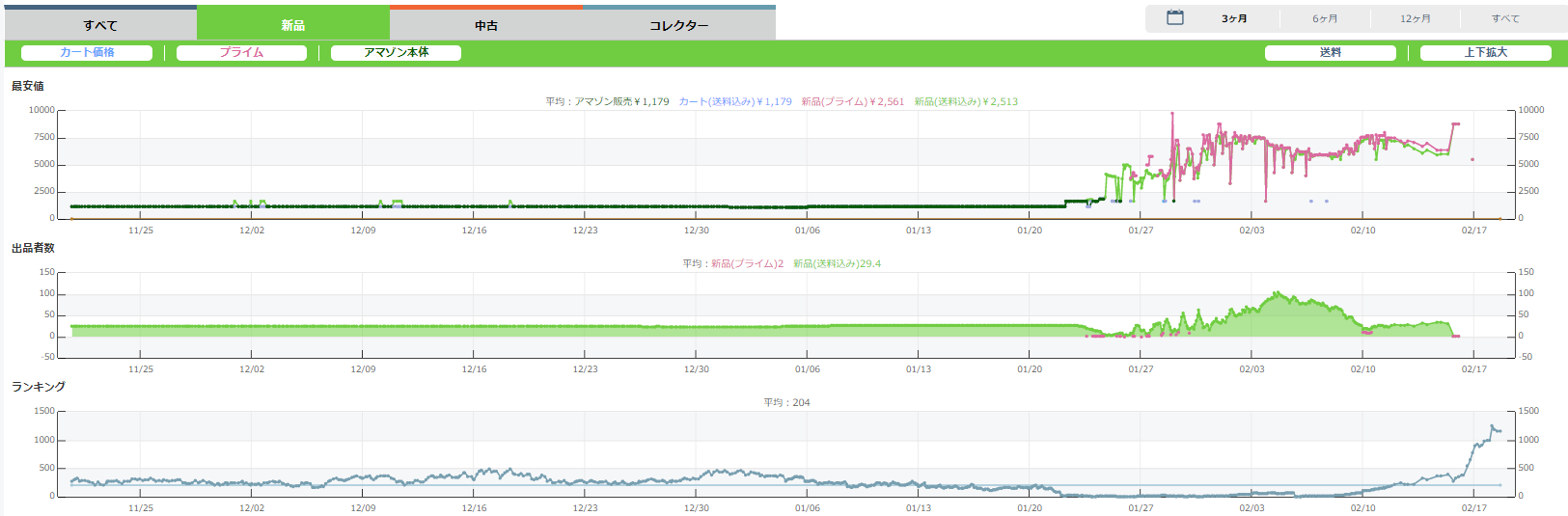This screenshot has height=516, width=1568.
Task: Select the 新品 tab
Action: click(x=293, y=25)
